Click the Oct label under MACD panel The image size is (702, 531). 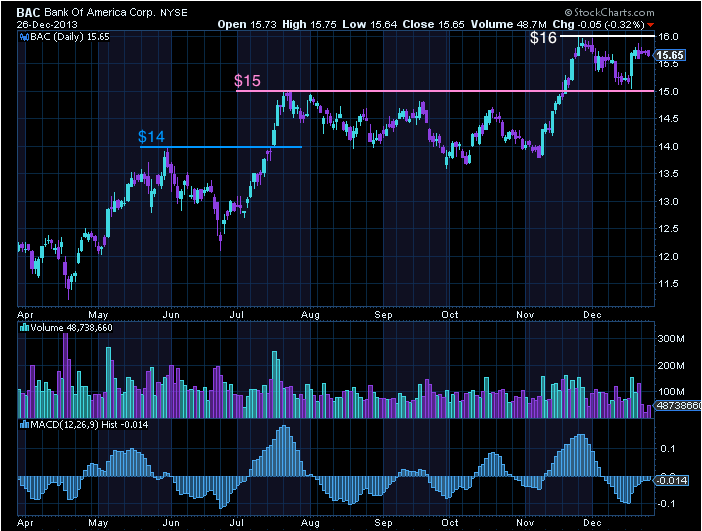click(449, 522)
